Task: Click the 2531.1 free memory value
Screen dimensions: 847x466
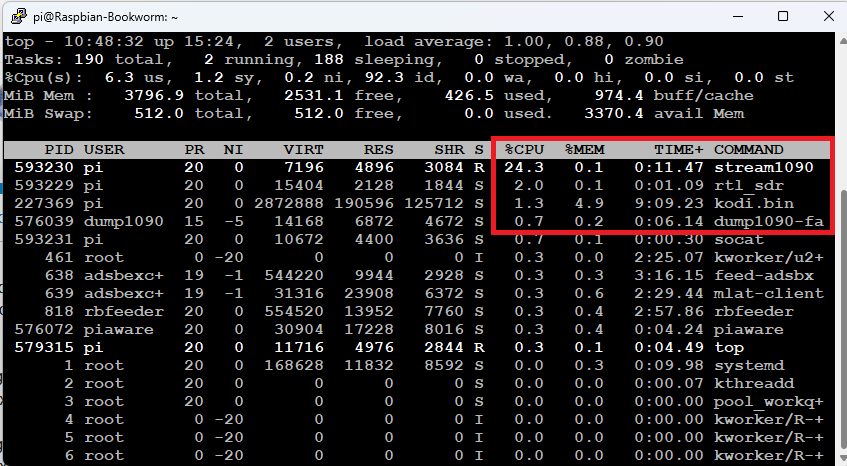Action: click(314, 96)
